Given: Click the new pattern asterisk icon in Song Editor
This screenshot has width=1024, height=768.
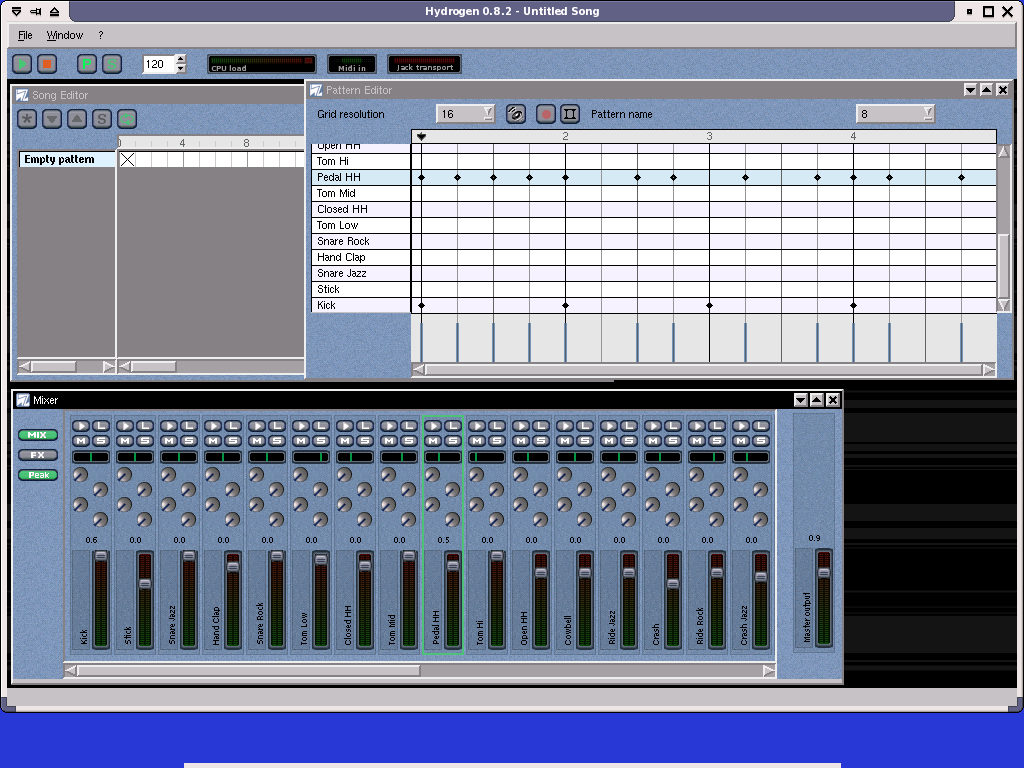Looking at the screenshot, I should 27,119.
